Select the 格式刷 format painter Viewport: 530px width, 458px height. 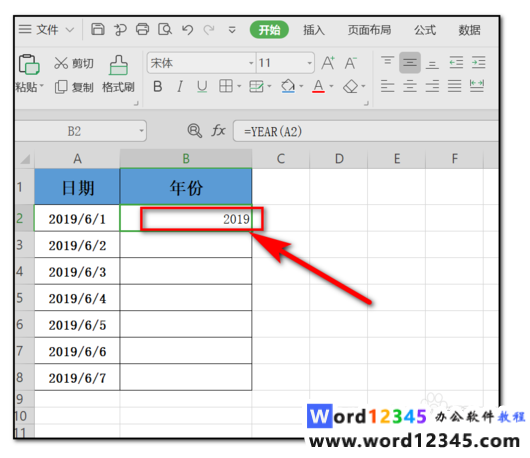(118, 74)
